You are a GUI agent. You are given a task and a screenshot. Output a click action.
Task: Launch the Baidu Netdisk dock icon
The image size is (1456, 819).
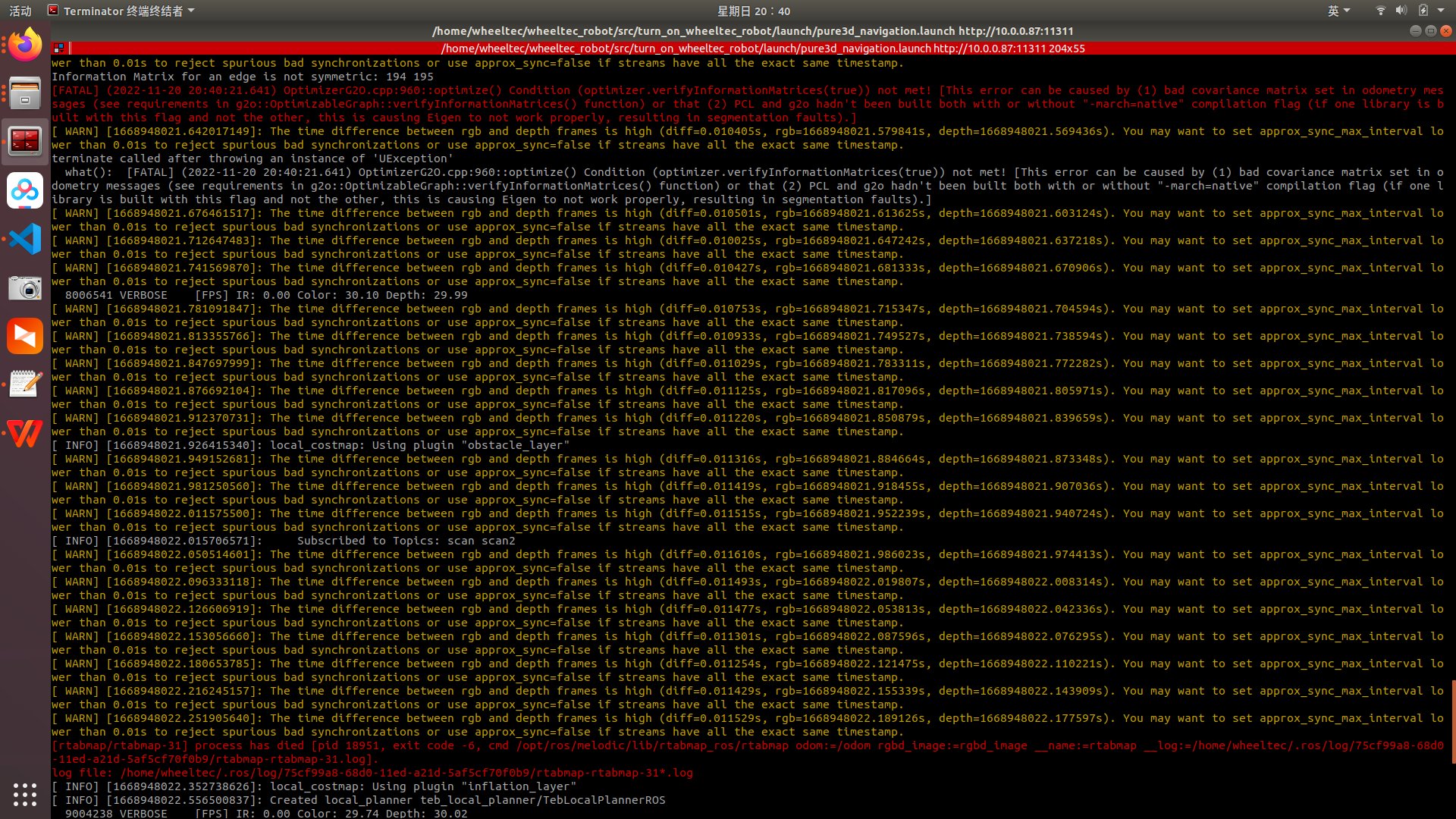25,190
